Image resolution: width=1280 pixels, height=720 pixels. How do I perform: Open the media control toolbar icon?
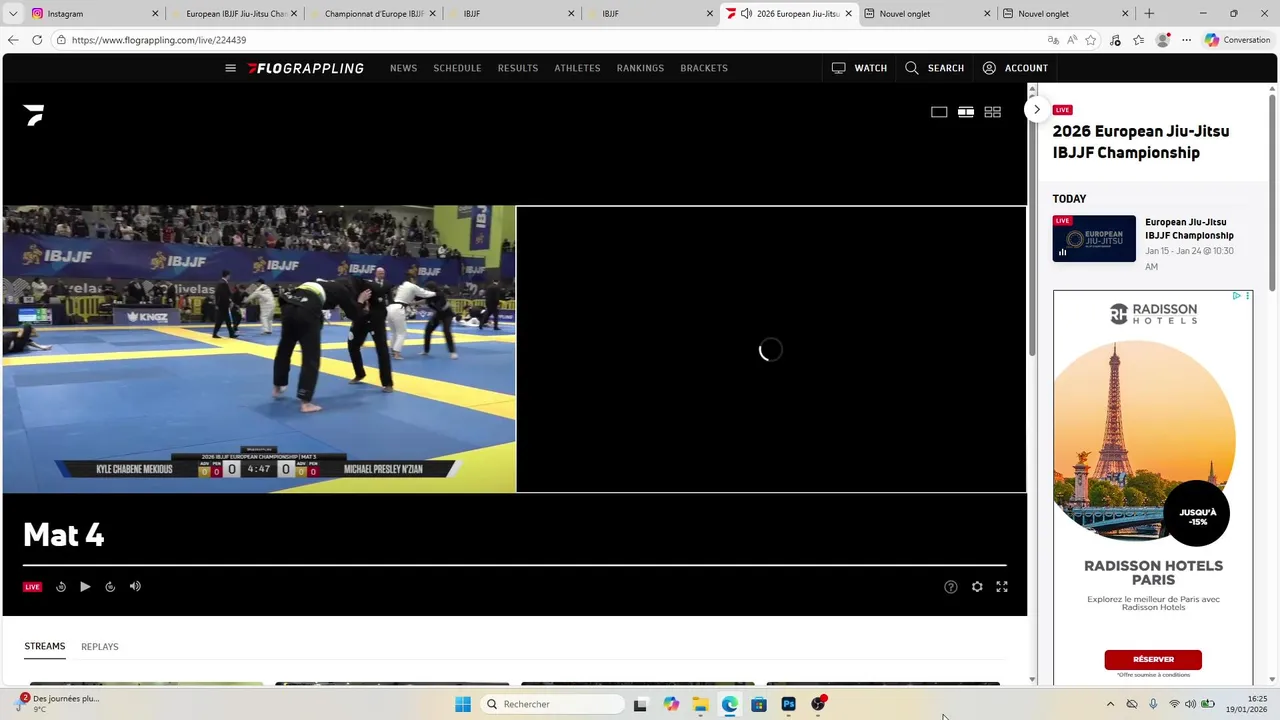pyautogui.click(x=1115, y=40)
